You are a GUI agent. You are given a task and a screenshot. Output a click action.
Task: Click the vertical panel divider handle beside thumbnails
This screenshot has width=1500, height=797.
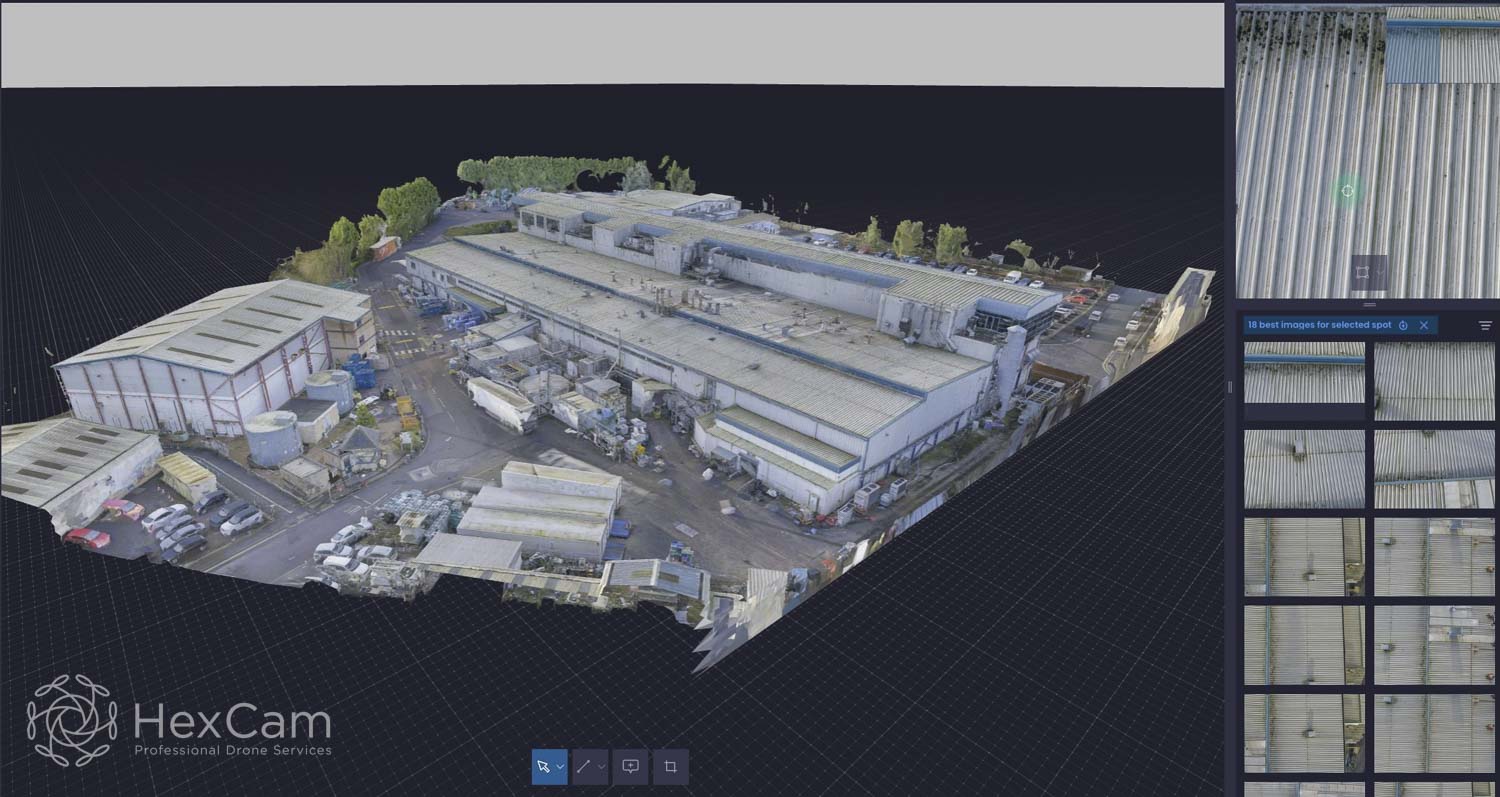coord(1230,387)
